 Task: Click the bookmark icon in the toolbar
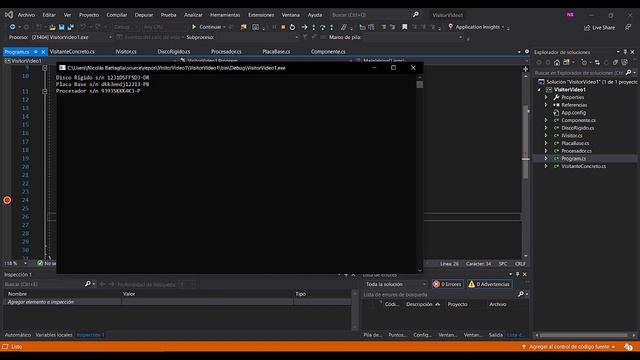click(404, 27)
